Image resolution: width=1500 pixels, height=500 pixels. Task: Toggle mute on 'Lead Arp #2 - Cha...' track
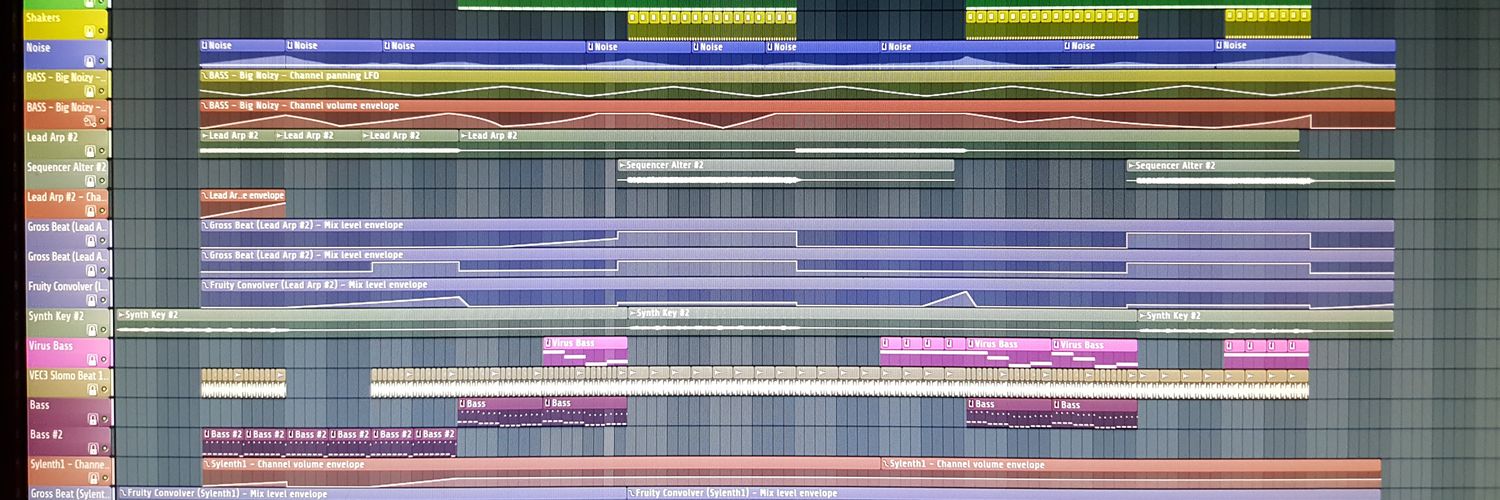pos(102,211)
